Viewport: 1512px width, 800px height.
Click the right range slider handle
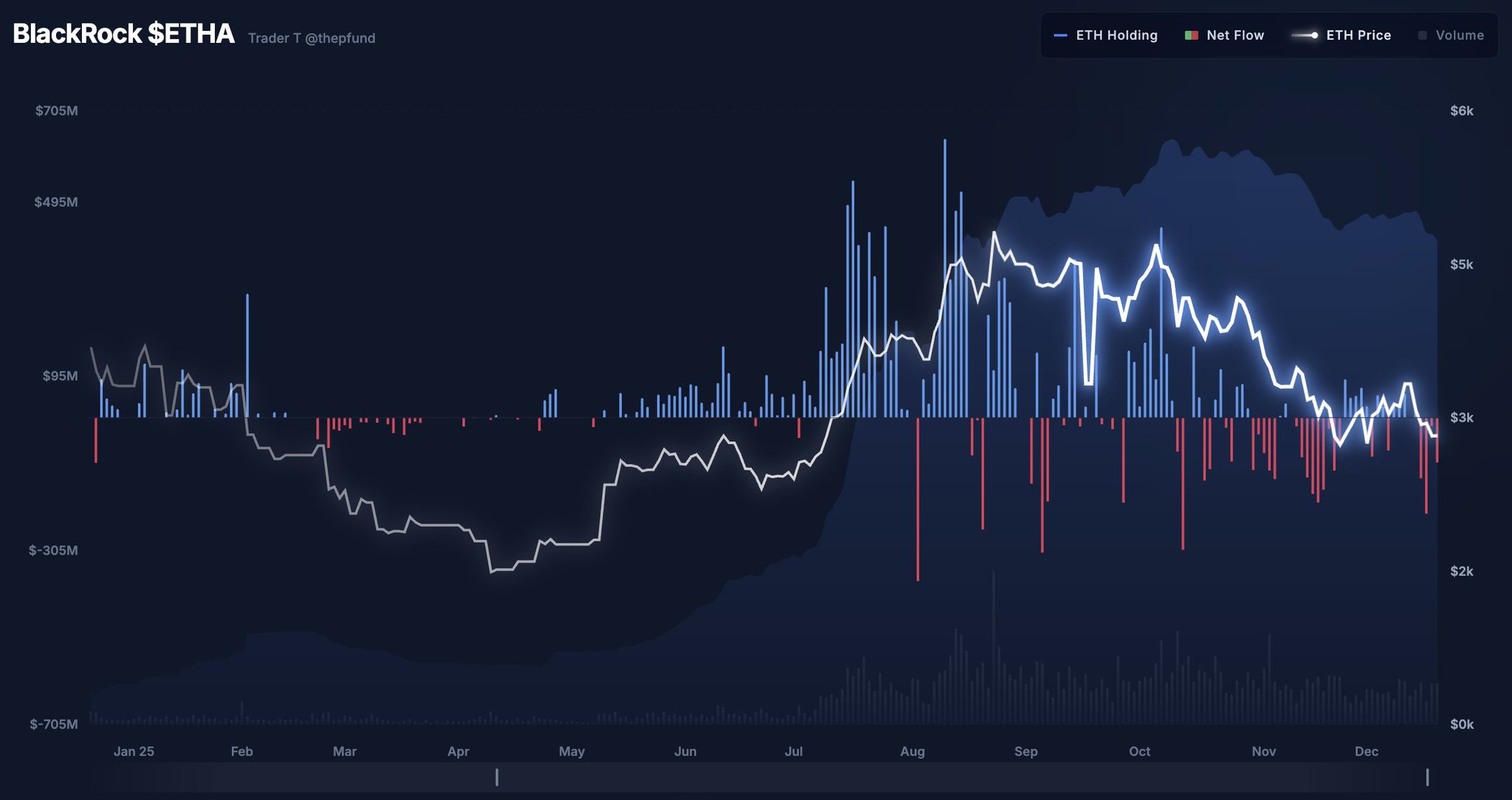[1427, 777]
